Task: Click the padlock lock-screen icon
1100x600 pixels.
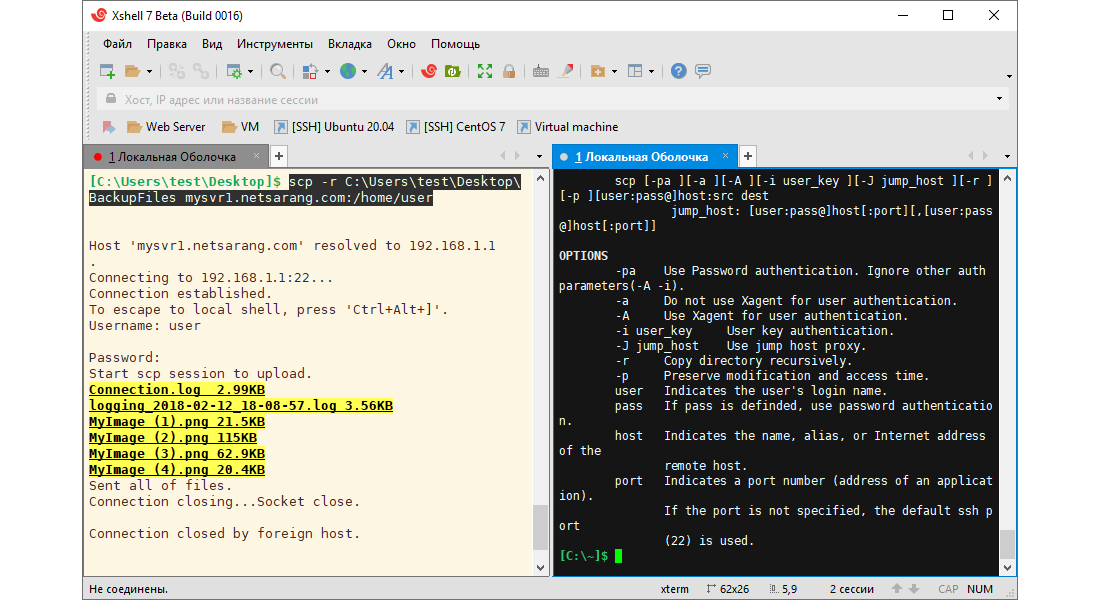Action: click(509, 71)
